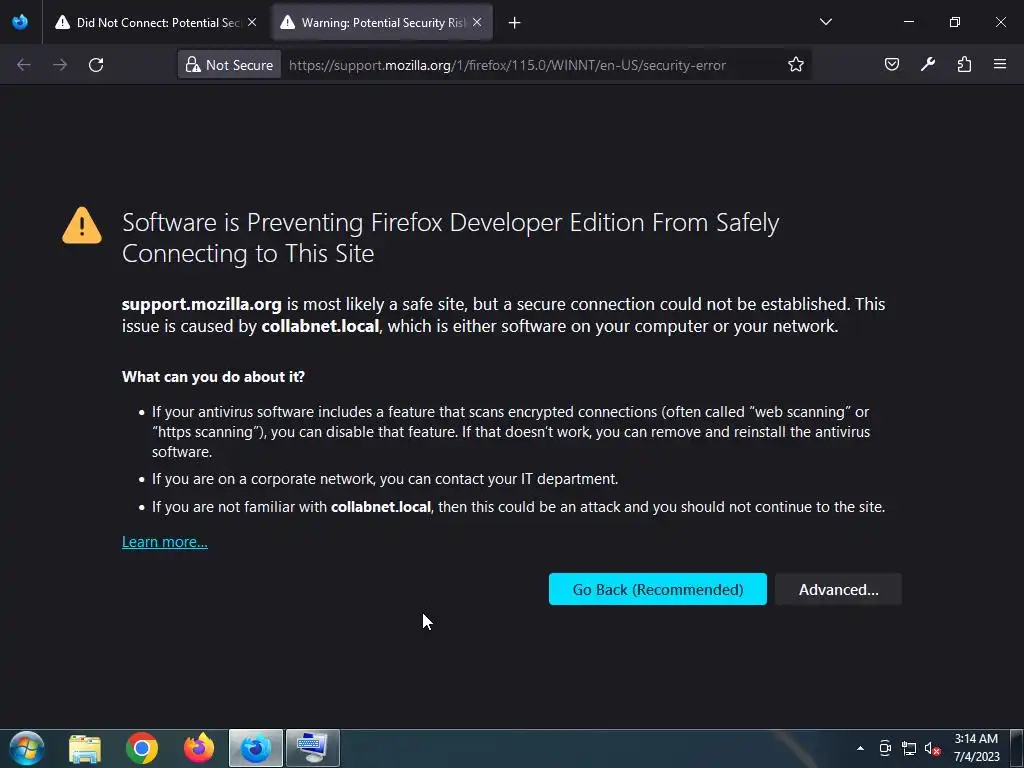Restore down the Firefox window
Screen dimensions: 1024x768
click(x=955, y=22)
